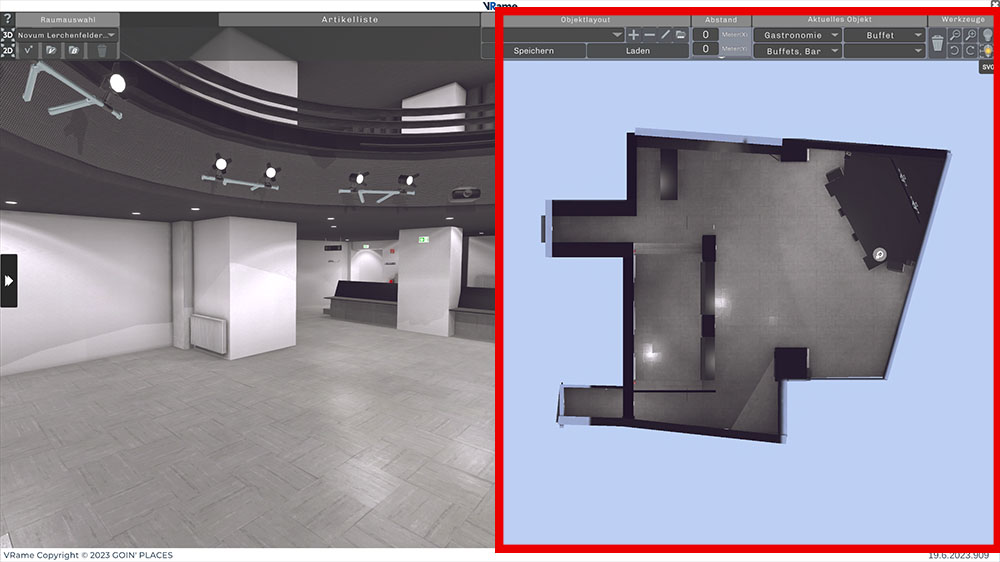Click the trash icon under Raumauswahl
Viewport: 1000px width, 562px height.
point(102,50)
